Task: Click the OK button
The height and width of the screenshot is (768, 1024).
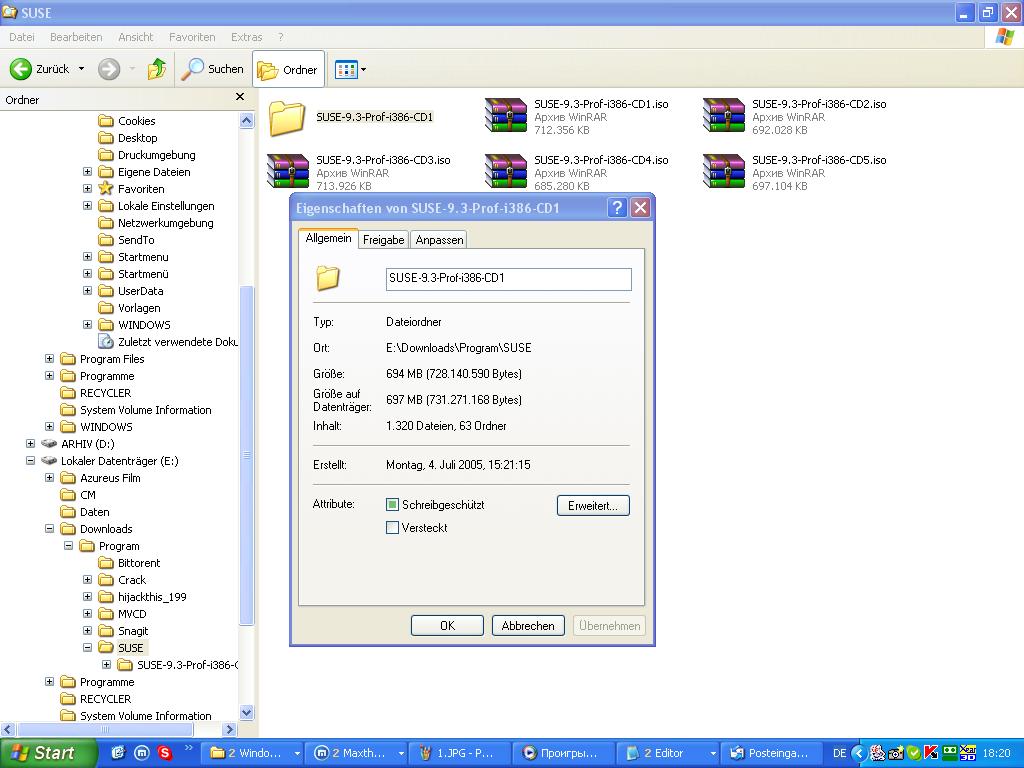Action: tap(447, 626)
